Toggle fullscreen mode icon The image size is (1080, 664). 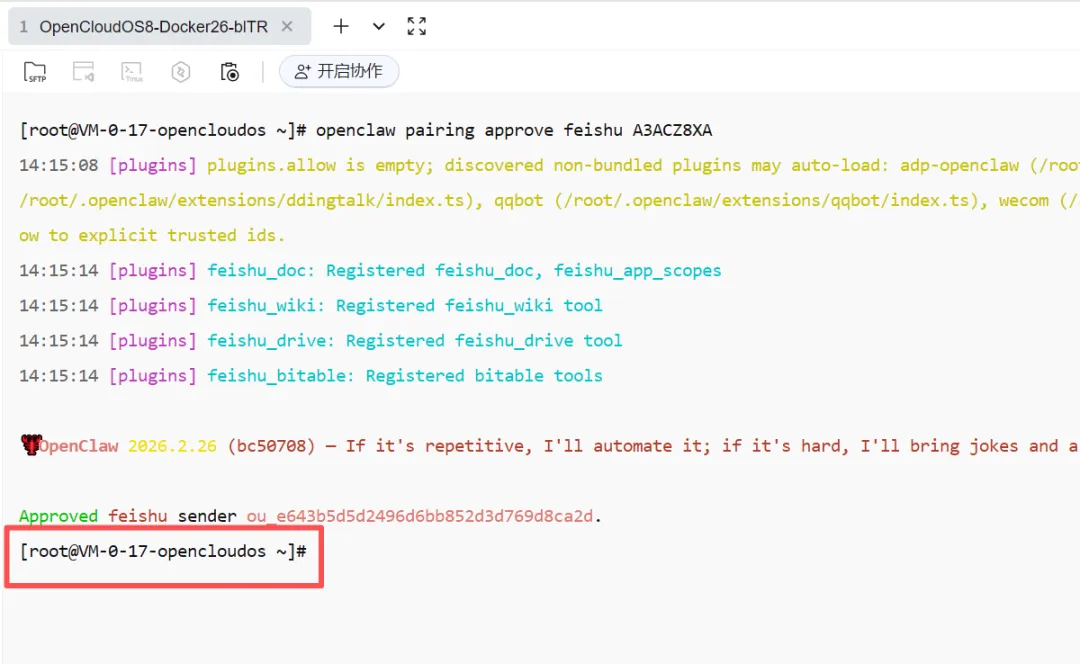click(417, 26)
